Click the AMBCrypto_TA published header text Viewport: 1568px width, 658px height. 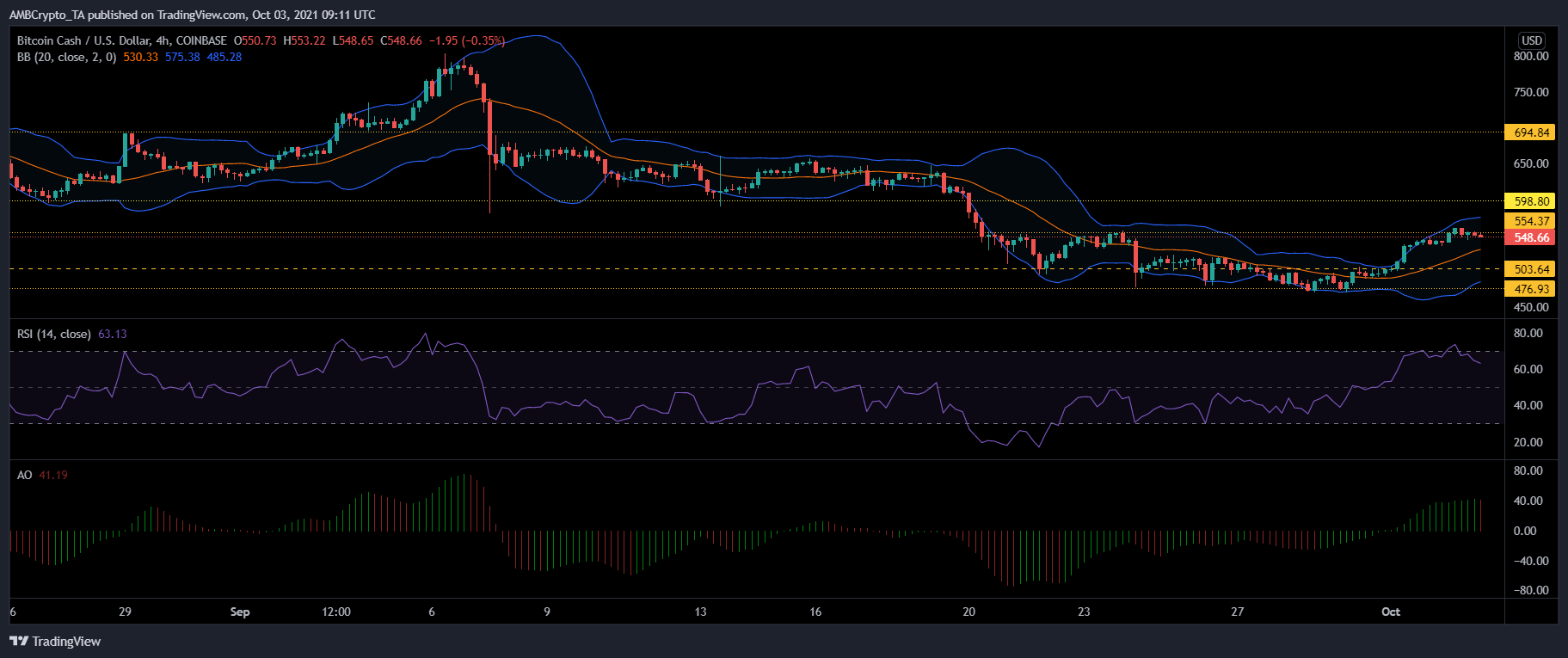(x=192, y=15)
